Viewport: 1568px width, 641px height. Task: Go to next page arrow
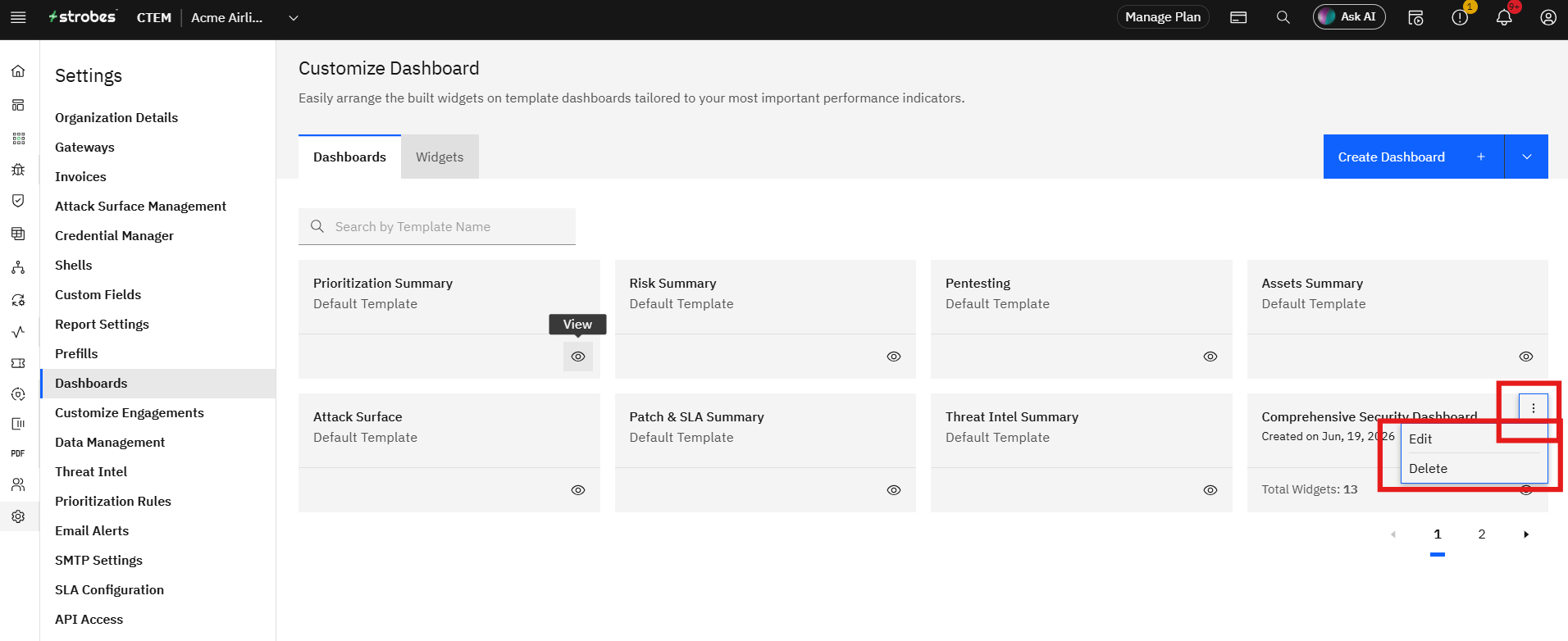click(1526, 534)
